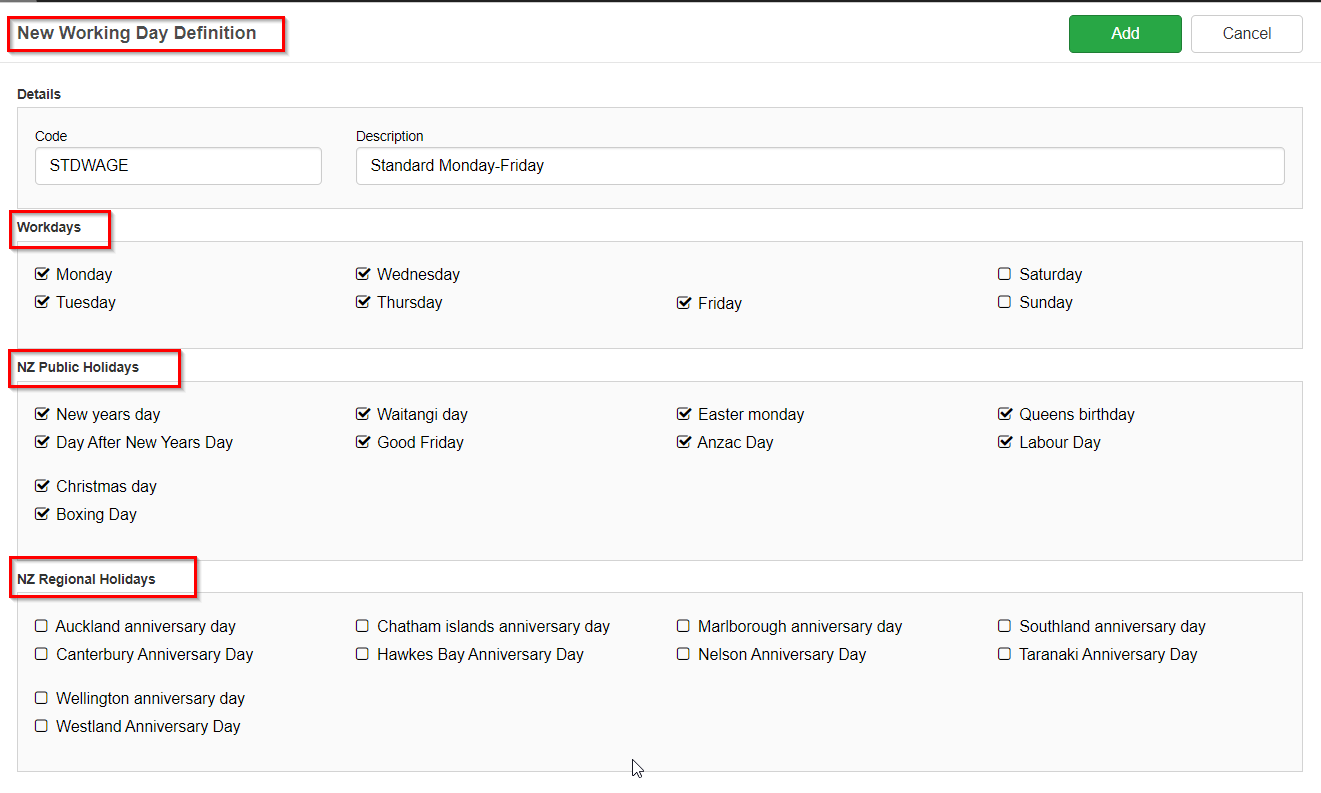Disable the Queens birthday holiday
1321x793 pixels.
pyautogui.click(x=1005, y=414)
